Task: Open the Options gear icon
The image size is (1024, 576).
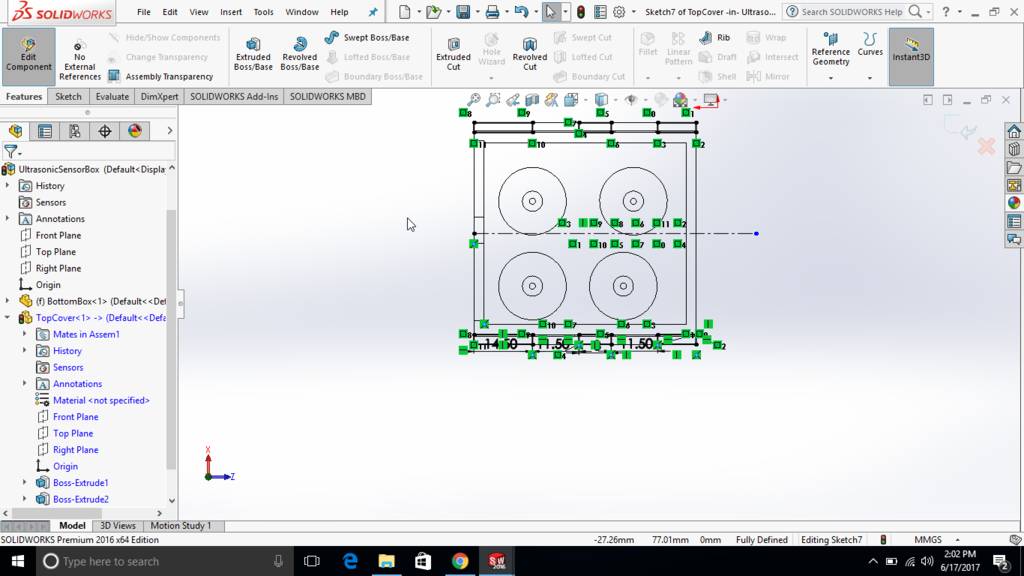Action: [619, 12]
